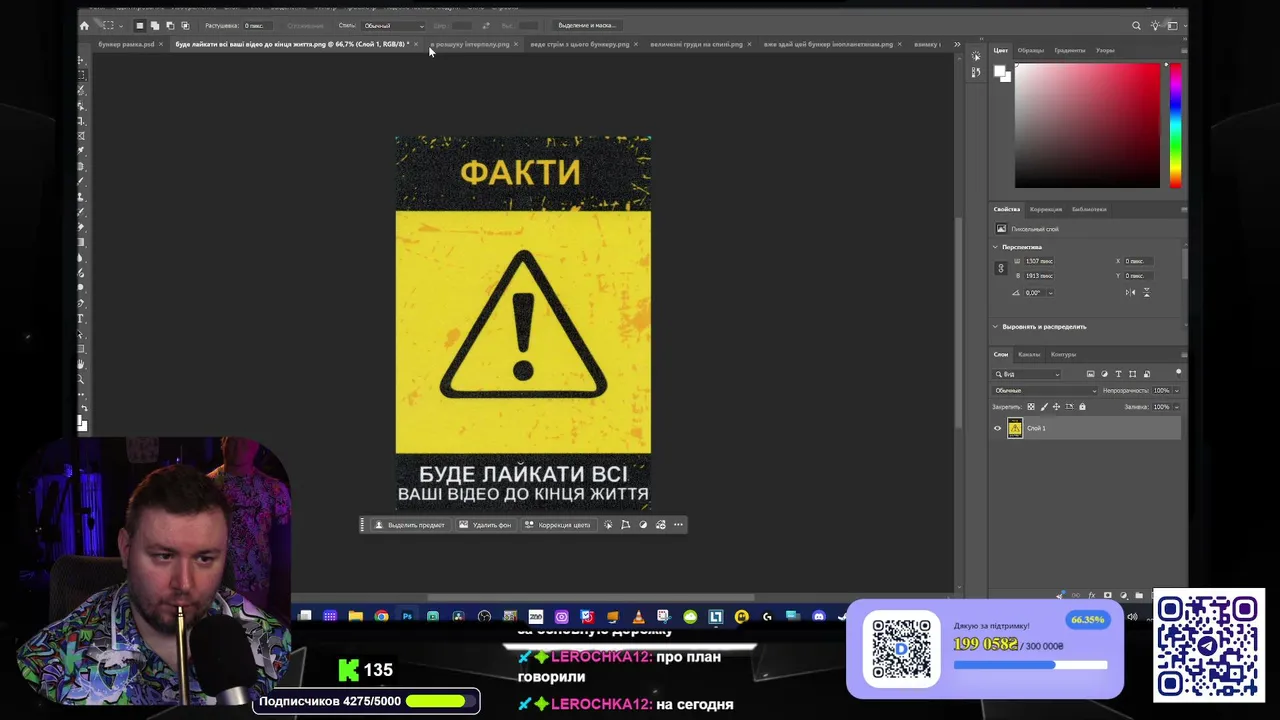Click flip vertical icon in Properties panel
This screenshot has height=720, width=1280.
pyautogui.click(x=1146, y=292)
